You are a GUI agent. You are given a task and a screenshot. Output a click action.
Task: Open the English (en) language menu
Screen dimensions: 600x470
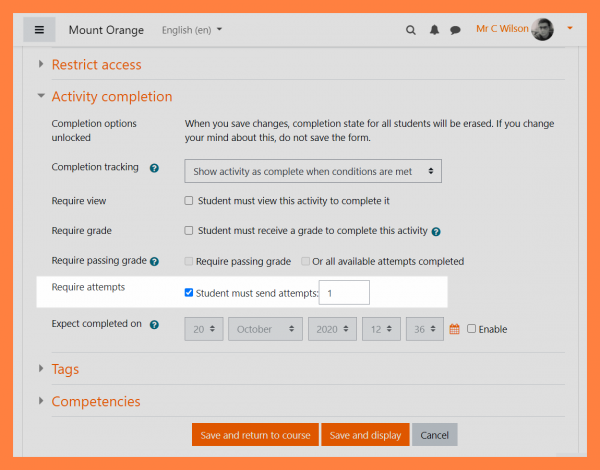pos(192,30)
